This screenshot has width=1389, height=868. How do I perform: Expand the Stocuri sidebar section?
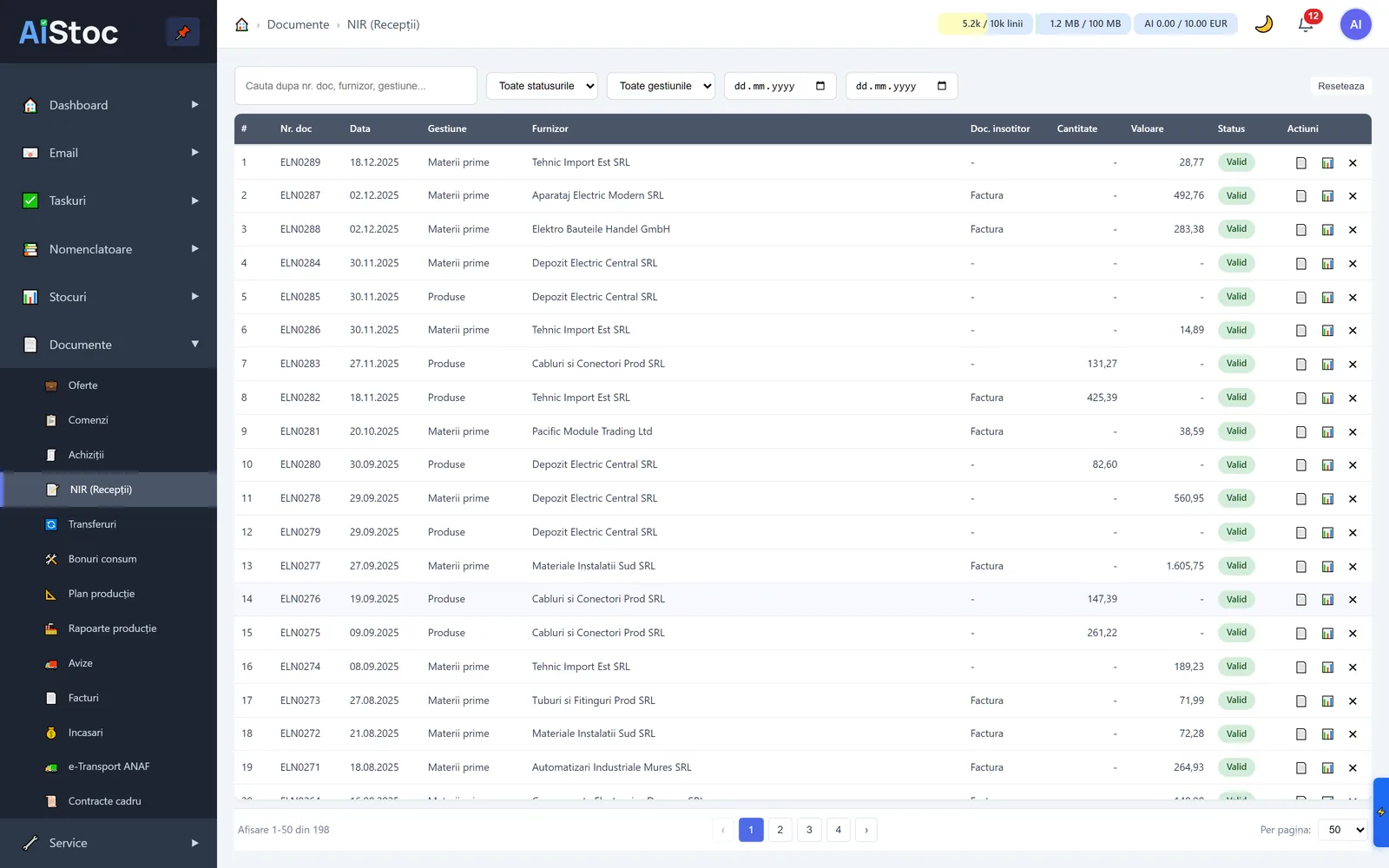pos(109,297)
